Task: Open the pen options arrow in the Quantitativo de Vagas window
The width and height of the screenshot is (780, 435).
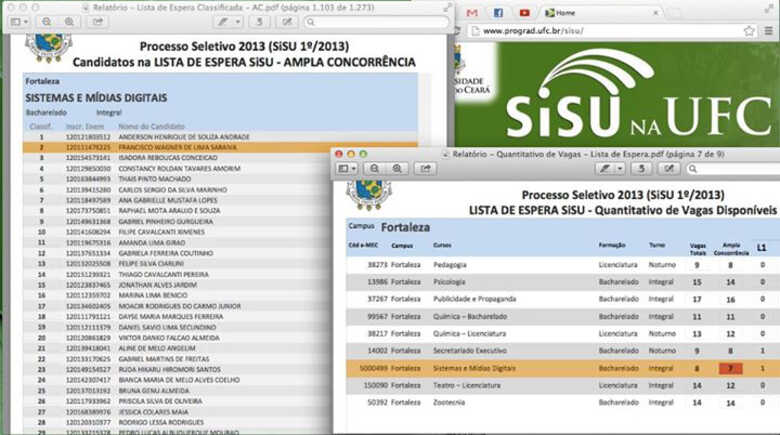Action: tap(620, 169)
